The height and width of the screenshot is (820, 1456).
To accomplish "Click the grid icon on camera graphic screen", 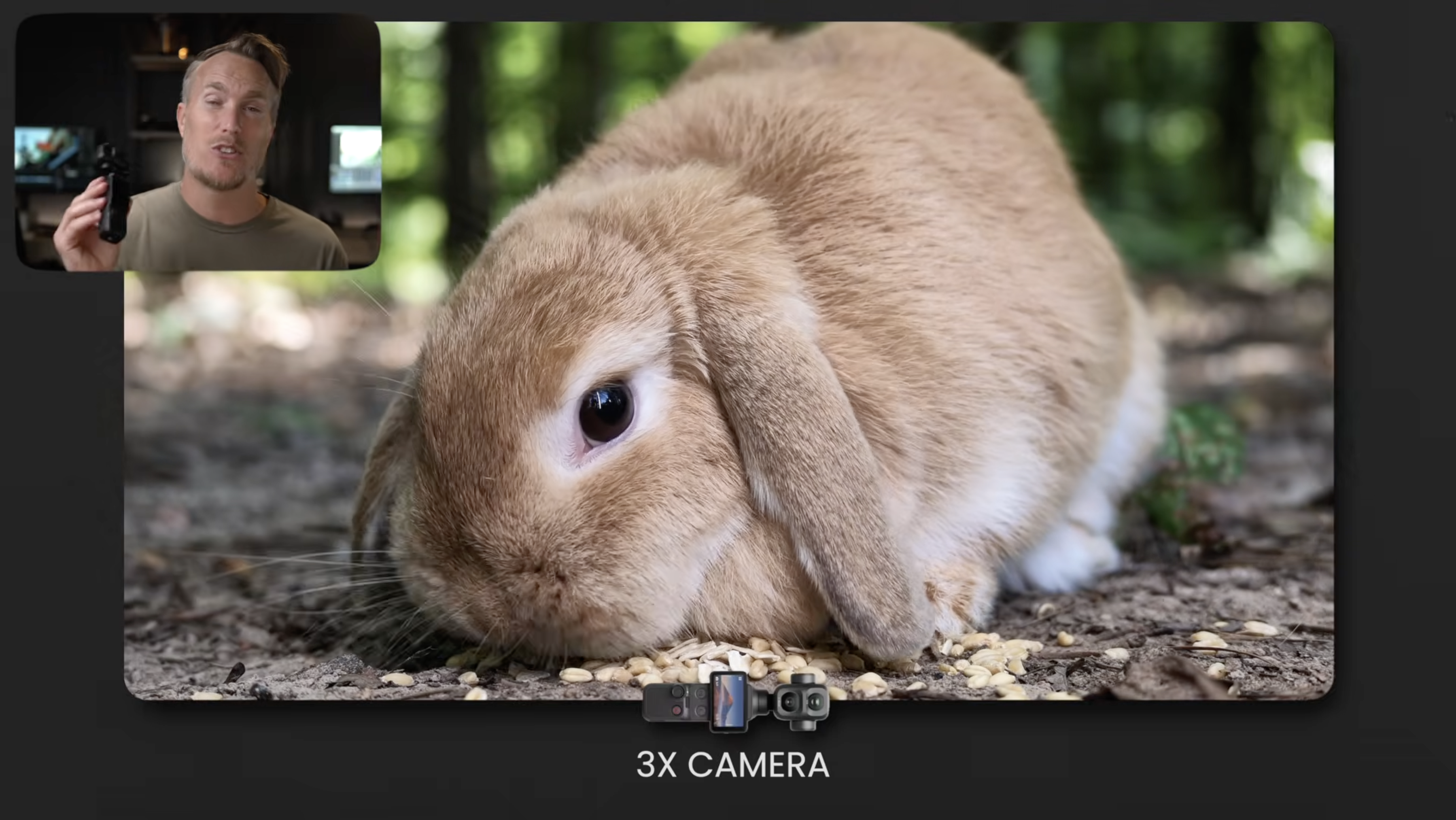I will click(740, 679).
